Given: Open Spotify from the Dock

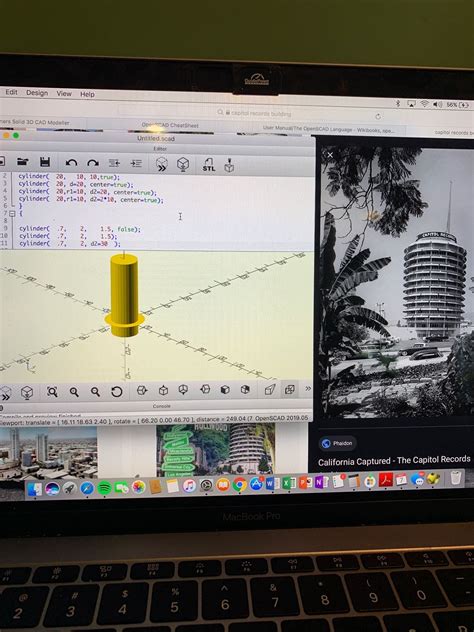Looking at the screenshot, I should click(x=104, y=488).
